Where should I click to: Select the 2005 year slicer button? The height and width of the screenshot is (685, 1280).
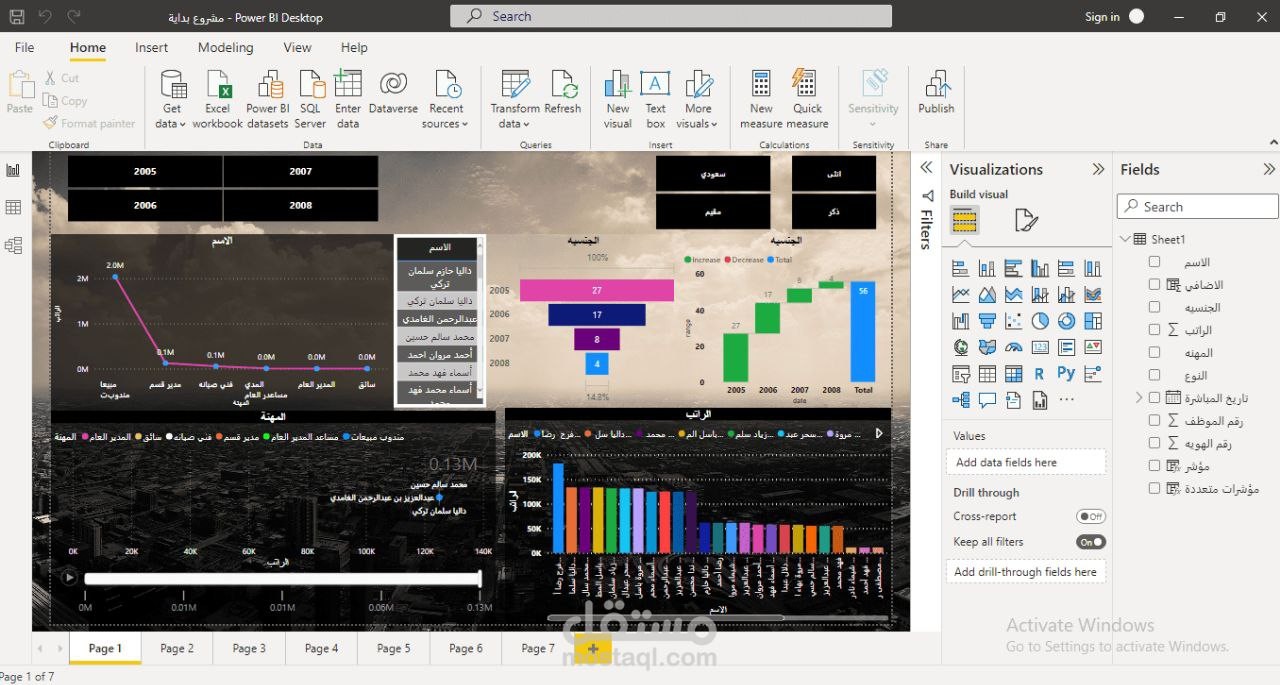pyautogui.click(x=145, y=171)
